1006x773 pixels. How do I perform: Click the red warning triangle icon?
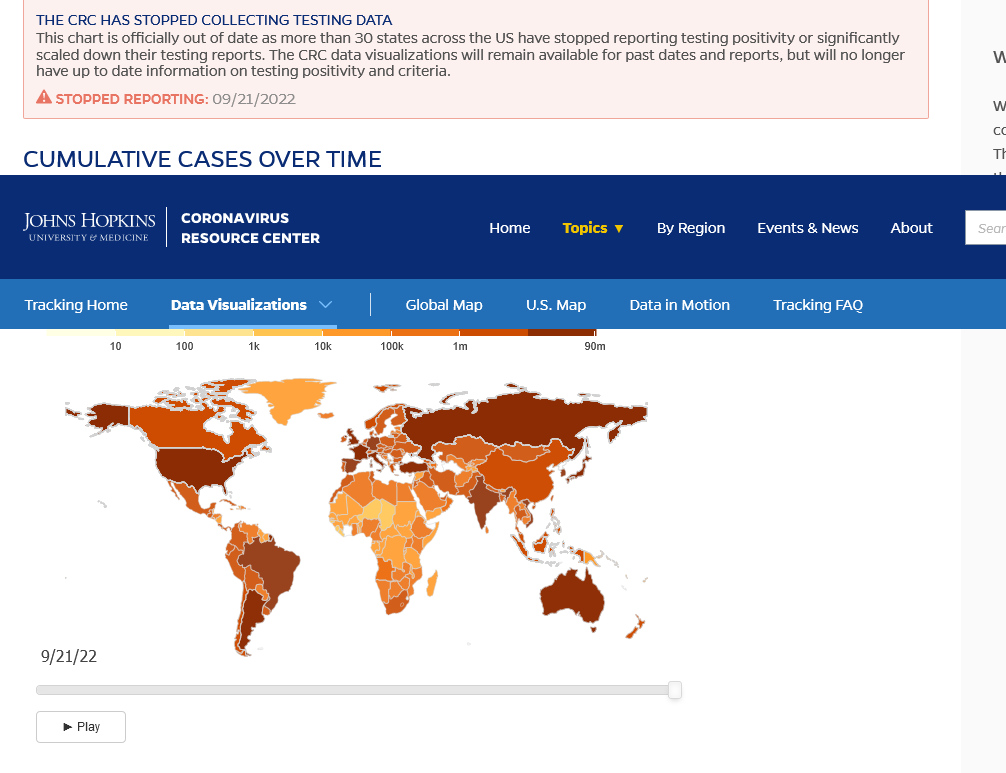pos(44,98)
